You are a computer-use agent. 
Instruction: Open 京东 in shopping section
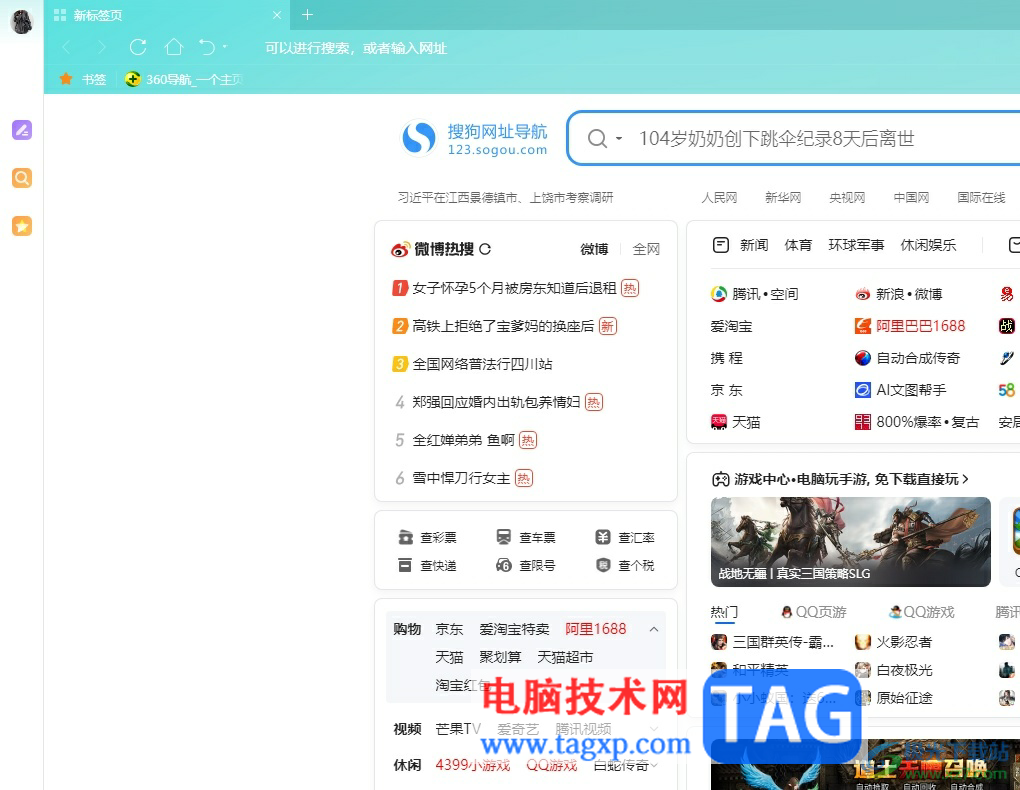449,629
